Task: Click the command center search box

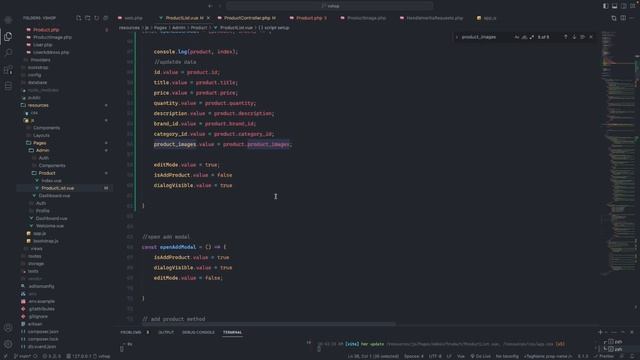Action: click(330, 6)
